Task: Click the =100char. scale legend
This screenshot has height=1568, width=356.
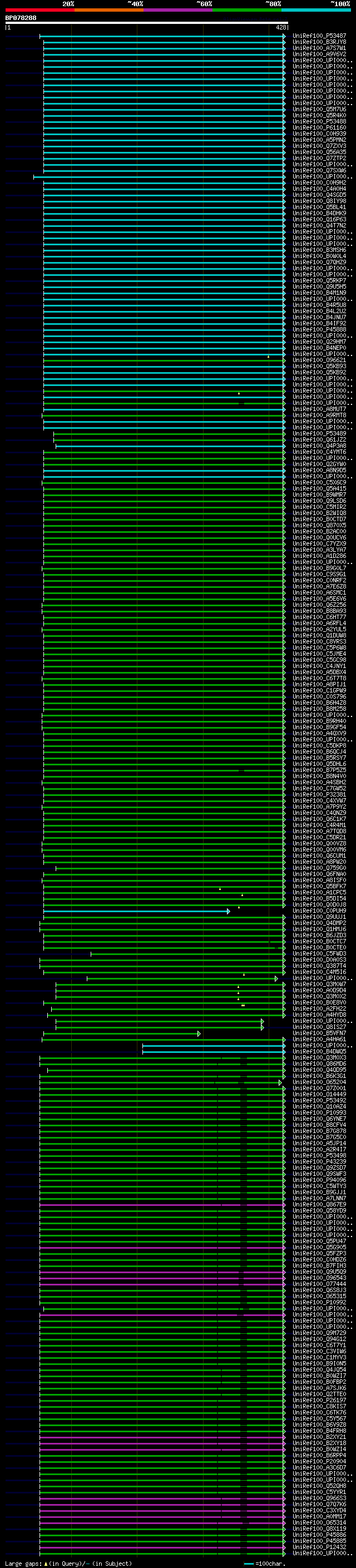Action: [x=265, y=1564]
